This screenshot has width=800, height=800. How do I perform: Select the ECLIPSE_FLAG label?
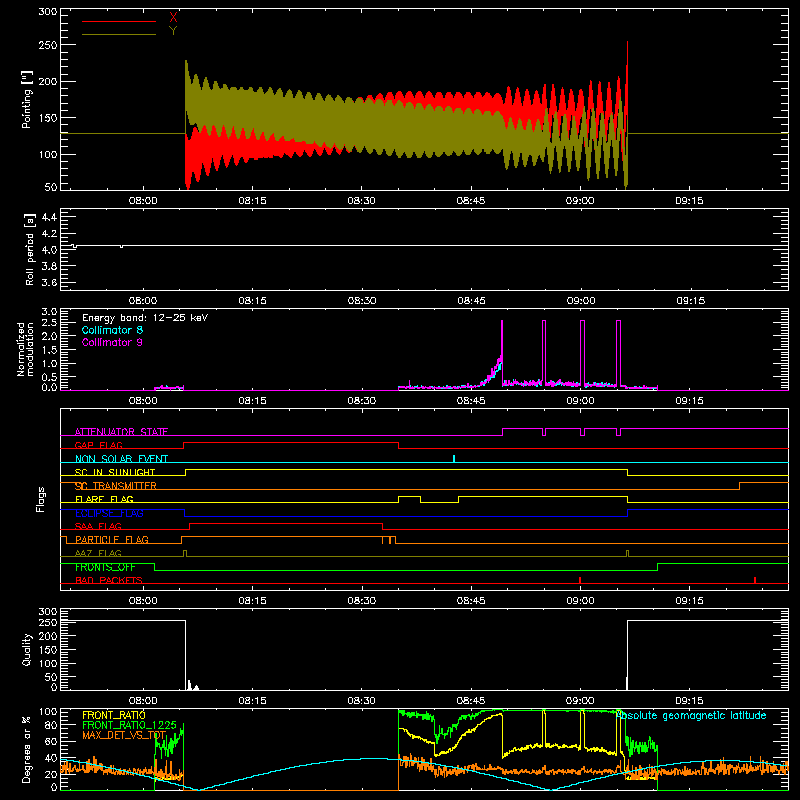109,513
